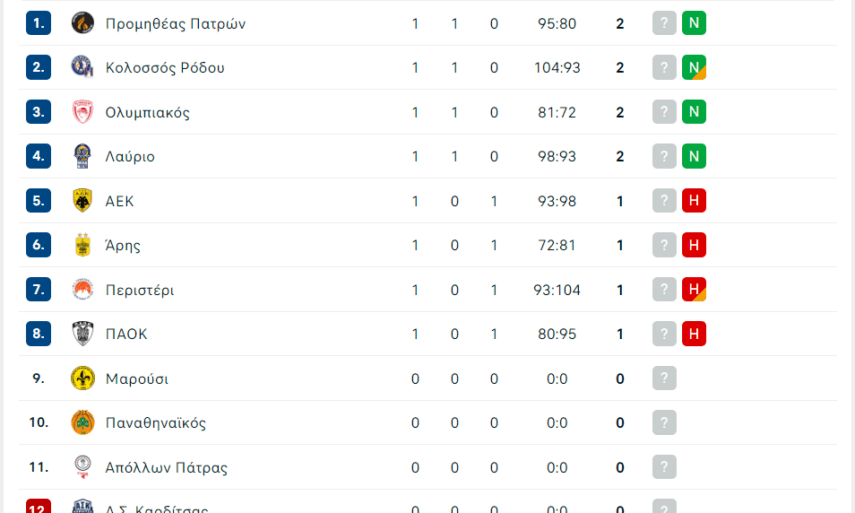Click the Λαύριο team logo
The image size is (855, 513).
pos(83,156)
